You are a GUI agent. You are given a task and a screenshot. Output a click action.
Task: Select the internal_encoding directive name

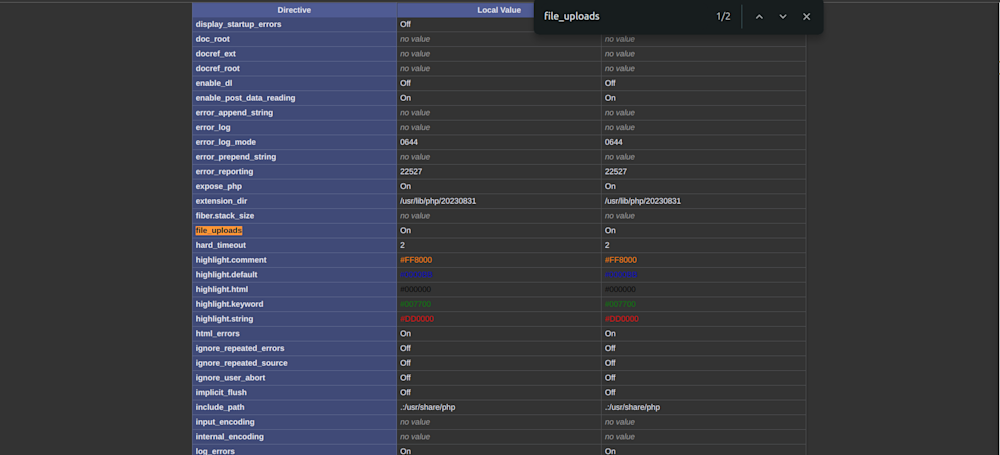pyautogui.click(x=230, y=436)
